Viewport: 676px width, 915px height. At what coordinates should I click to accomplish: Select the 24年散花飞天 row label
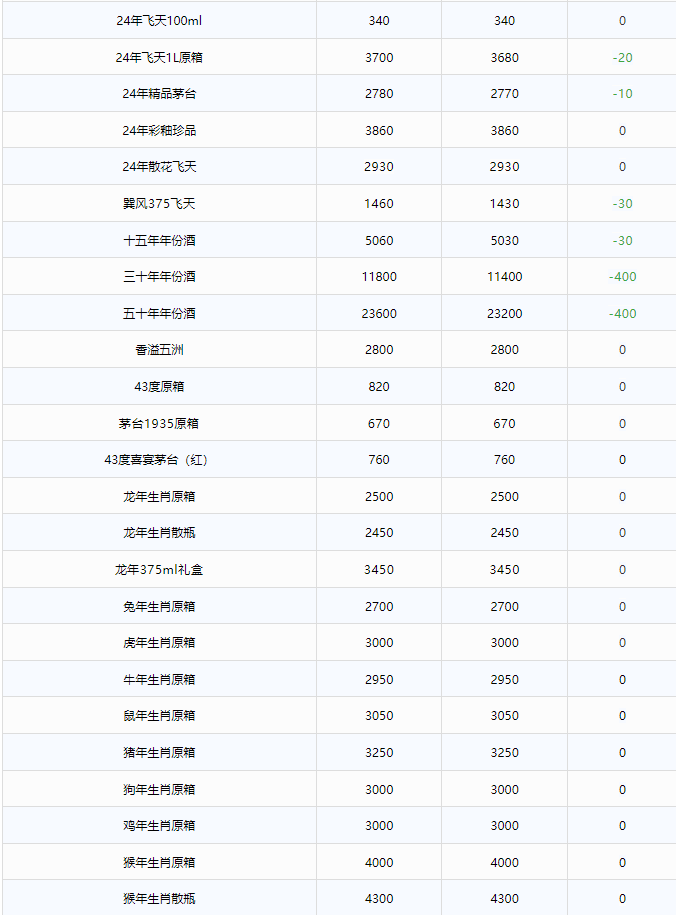pyautogui.click(x=159, y=166)
